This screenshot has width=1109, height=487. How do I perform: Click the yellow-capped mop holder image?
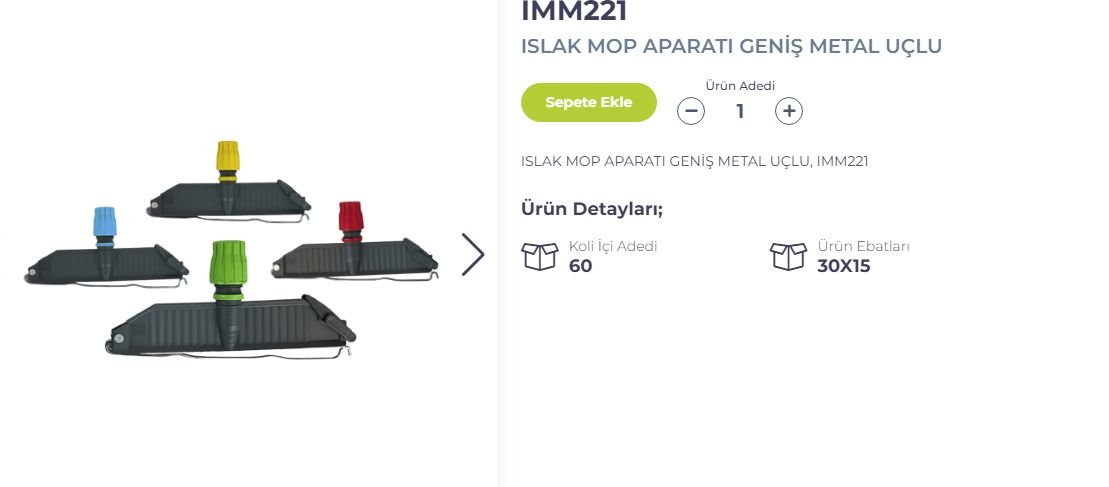227,185
